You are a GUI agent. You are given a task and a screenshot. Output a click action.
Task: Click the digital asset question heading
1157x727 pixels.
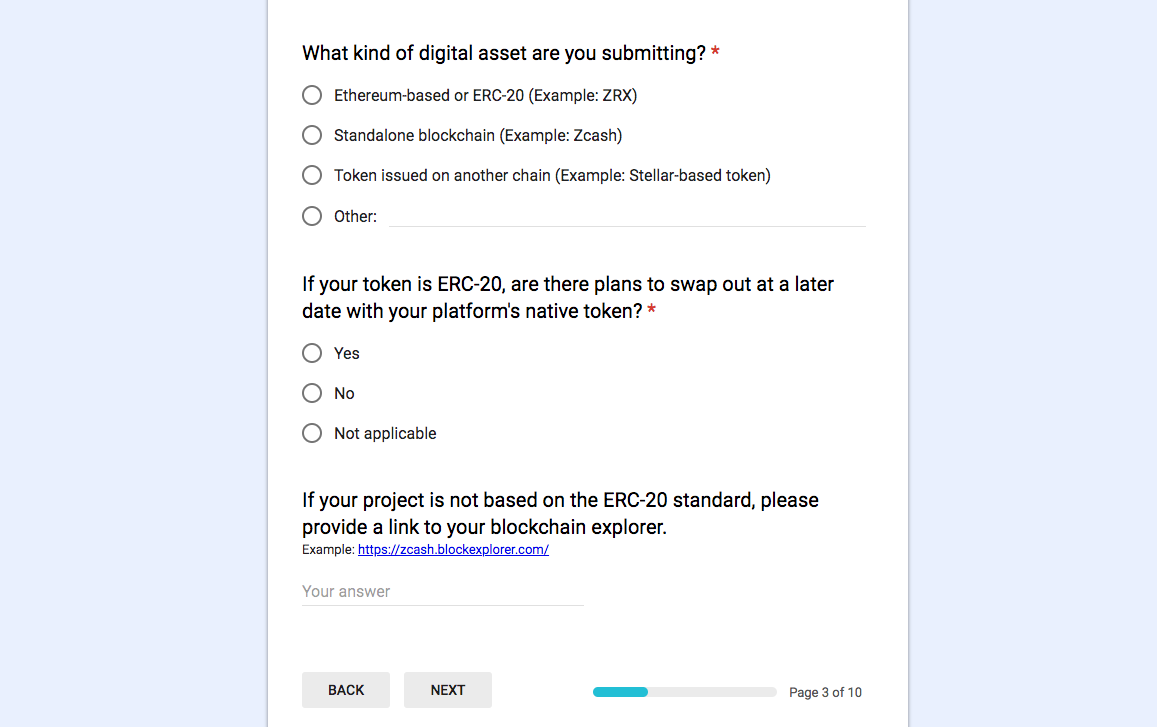click(504, 53)
